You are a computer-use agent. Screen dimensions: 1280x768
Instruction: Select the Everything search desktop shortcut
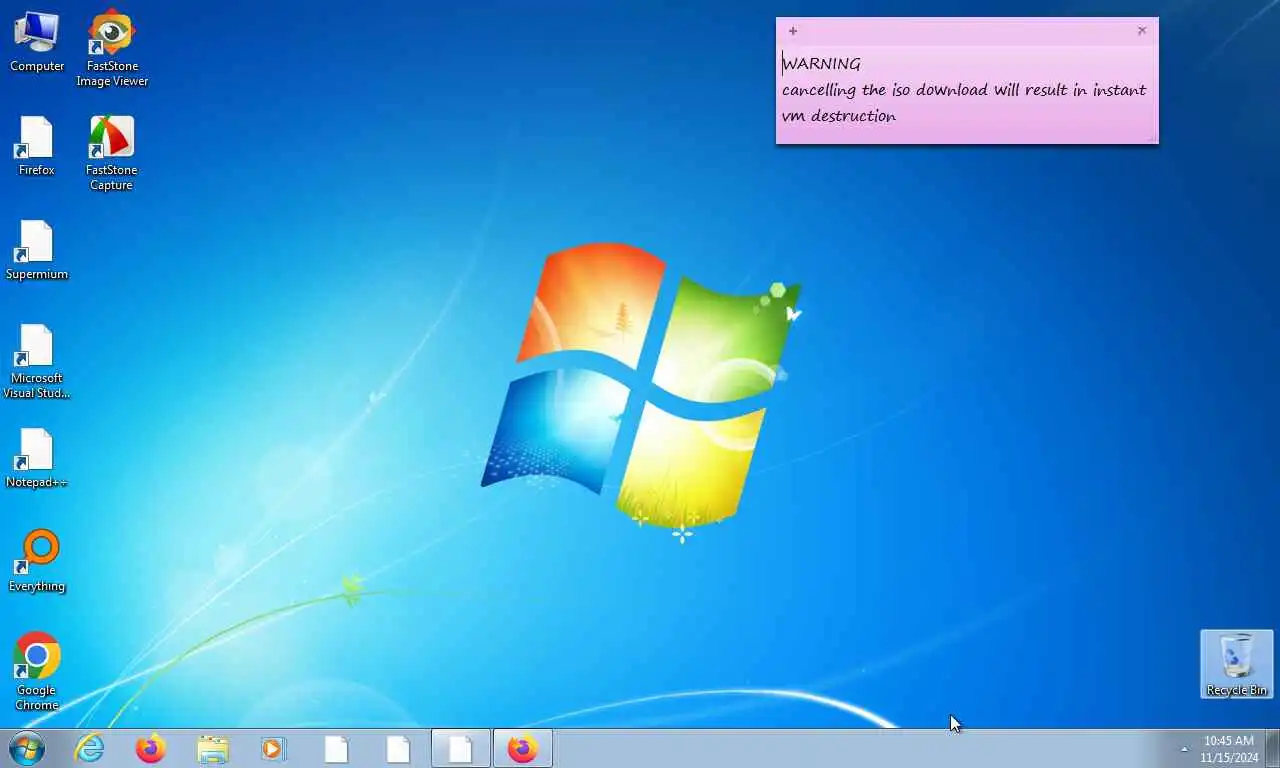(x=37, y=562)
